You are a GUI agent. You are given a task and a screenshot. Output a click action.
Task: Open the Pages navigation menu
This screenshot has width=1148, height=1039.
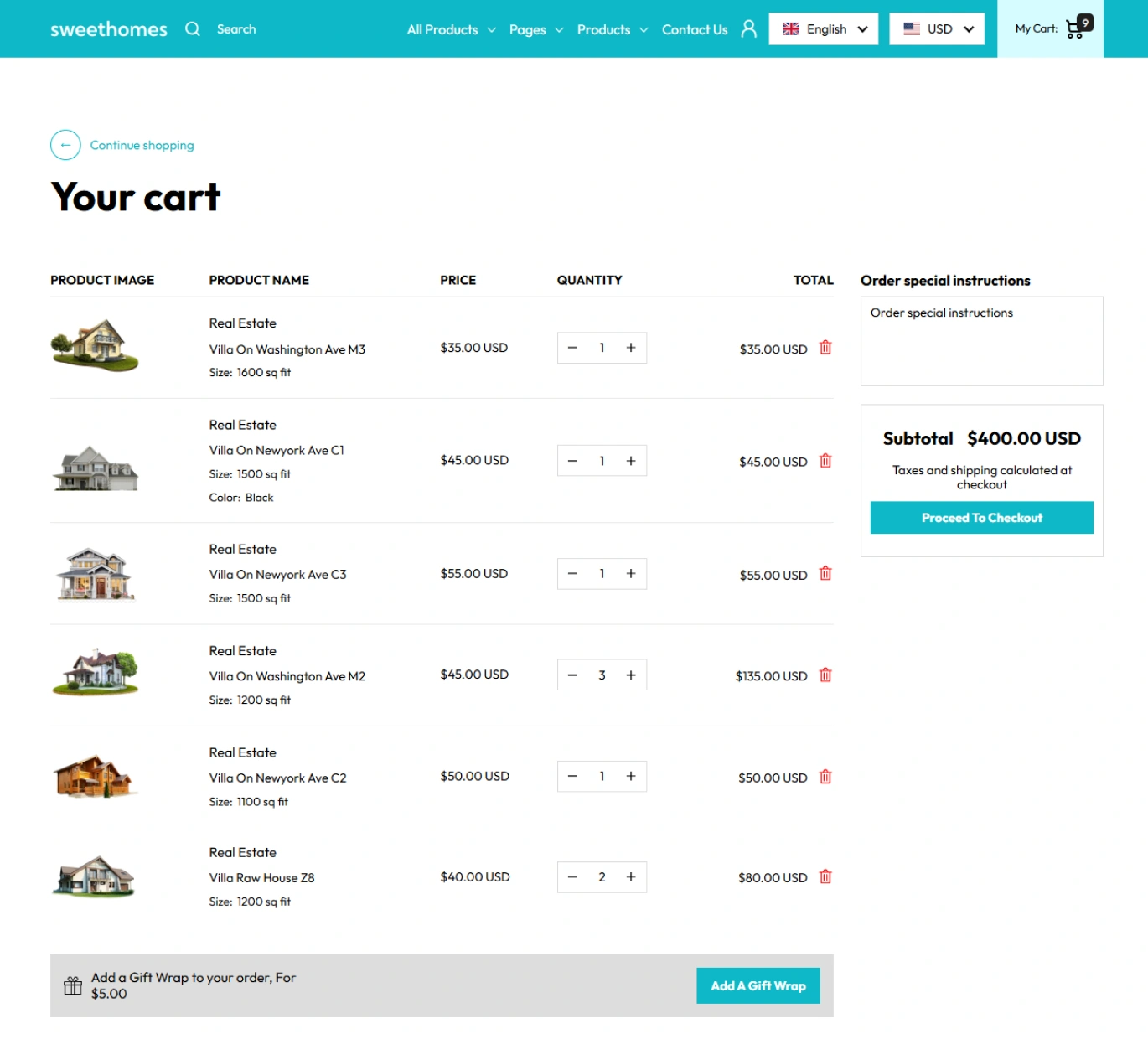(x=535, y=30)
